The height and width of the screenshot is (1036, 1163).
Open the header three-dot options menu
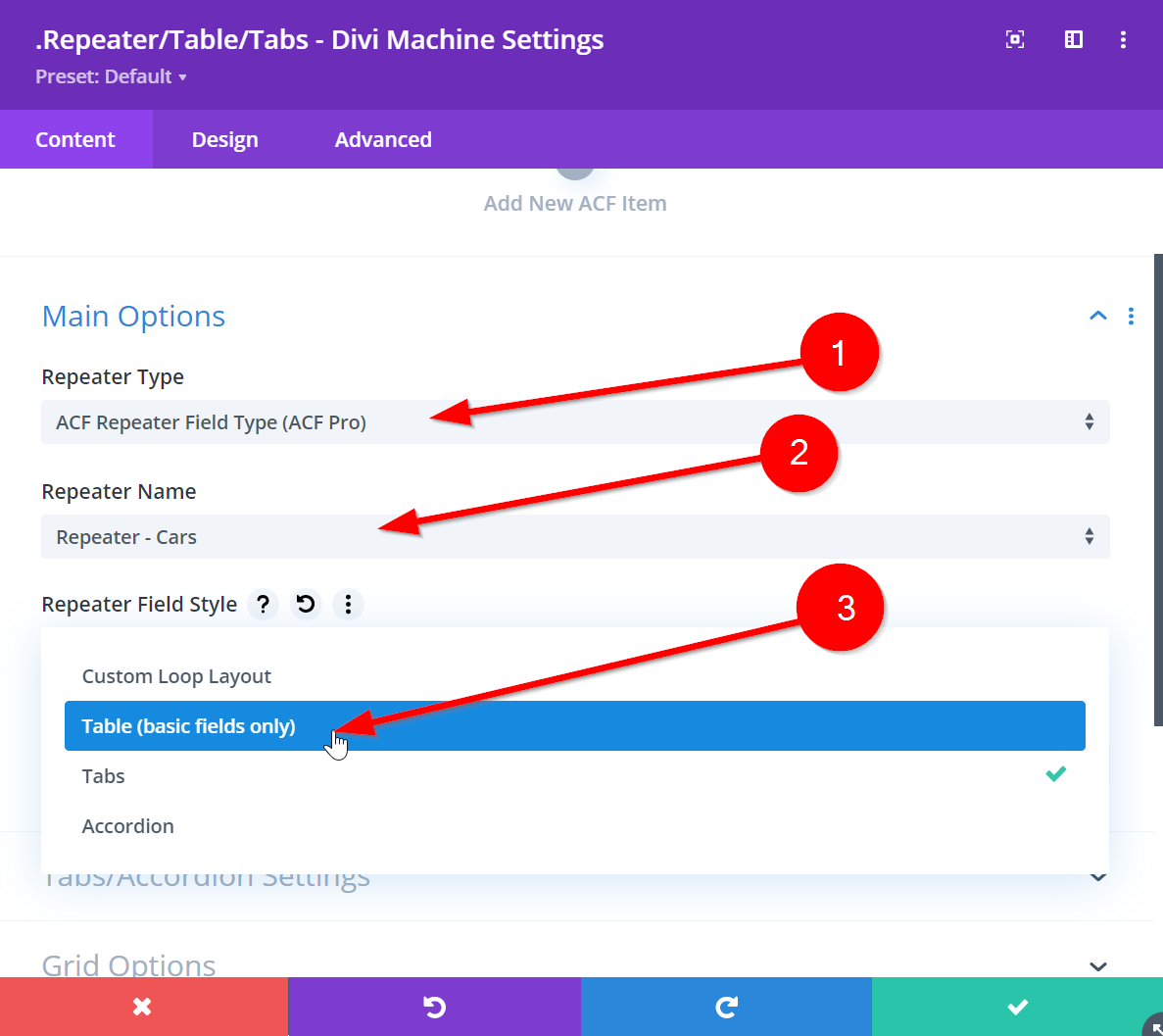tap(1123, 39)
